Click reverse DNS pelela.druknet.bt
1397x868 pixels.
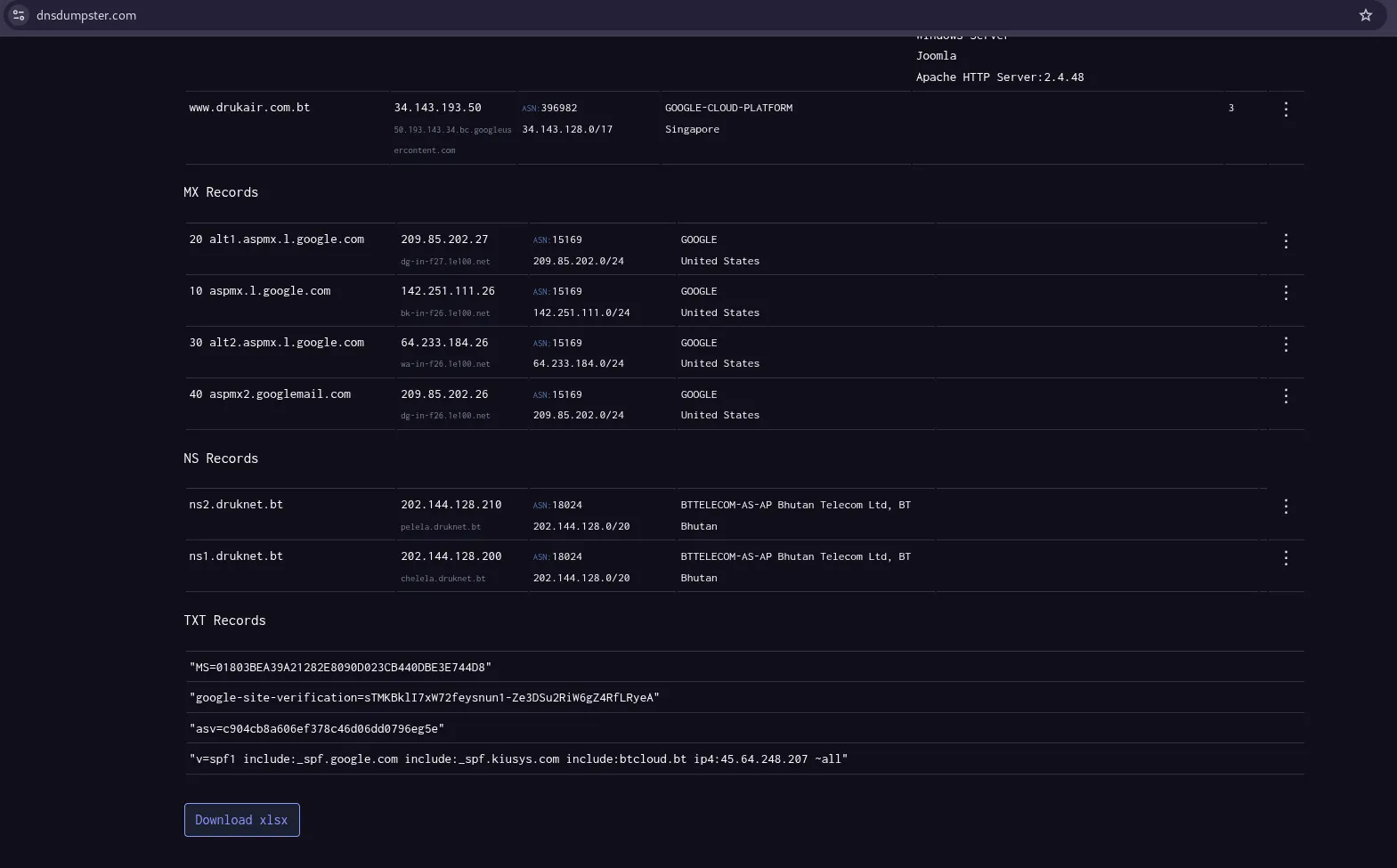(x=441, y=527)
